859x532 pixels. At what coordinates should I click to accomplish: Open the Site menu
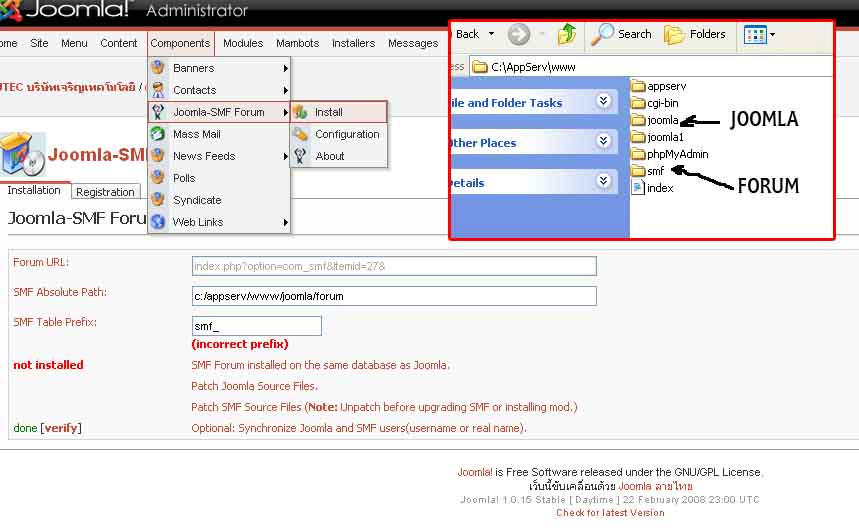coord(39,43)
